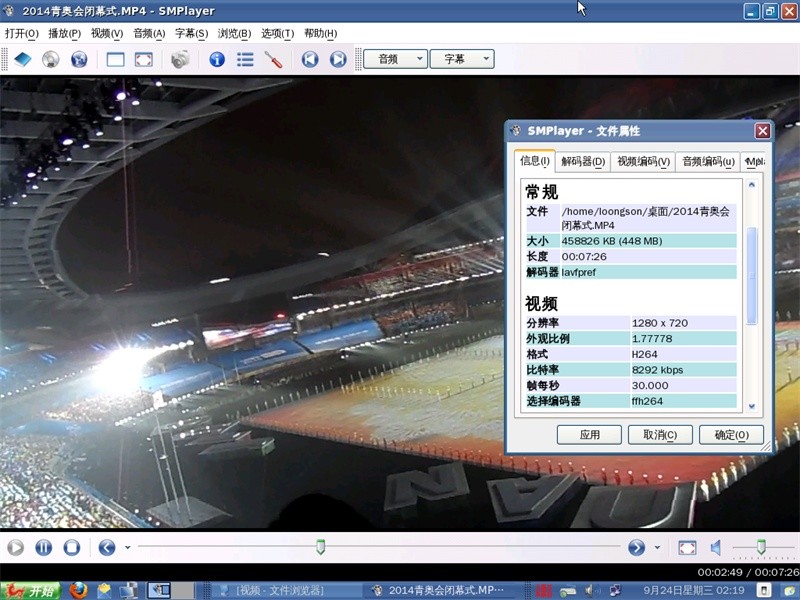Open the 开始 start menu button

(31, 591)
